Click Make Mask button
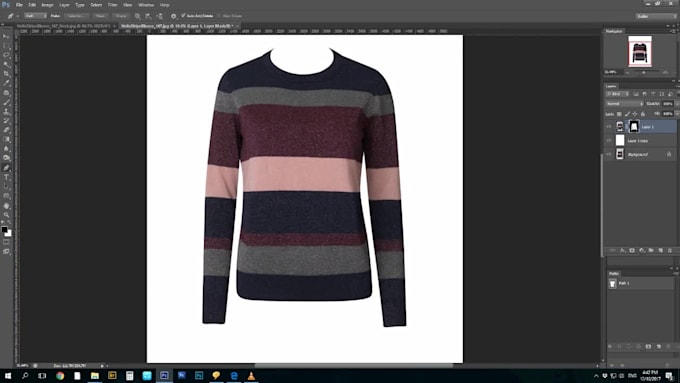 pos(101,16)
